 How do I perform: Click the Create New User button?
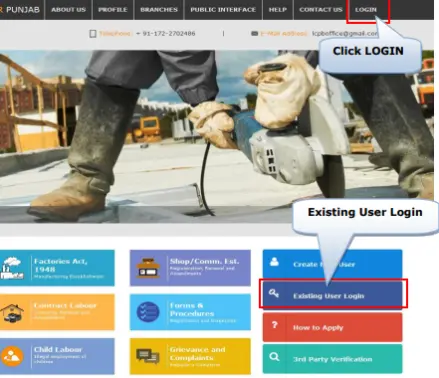(332, 264)
